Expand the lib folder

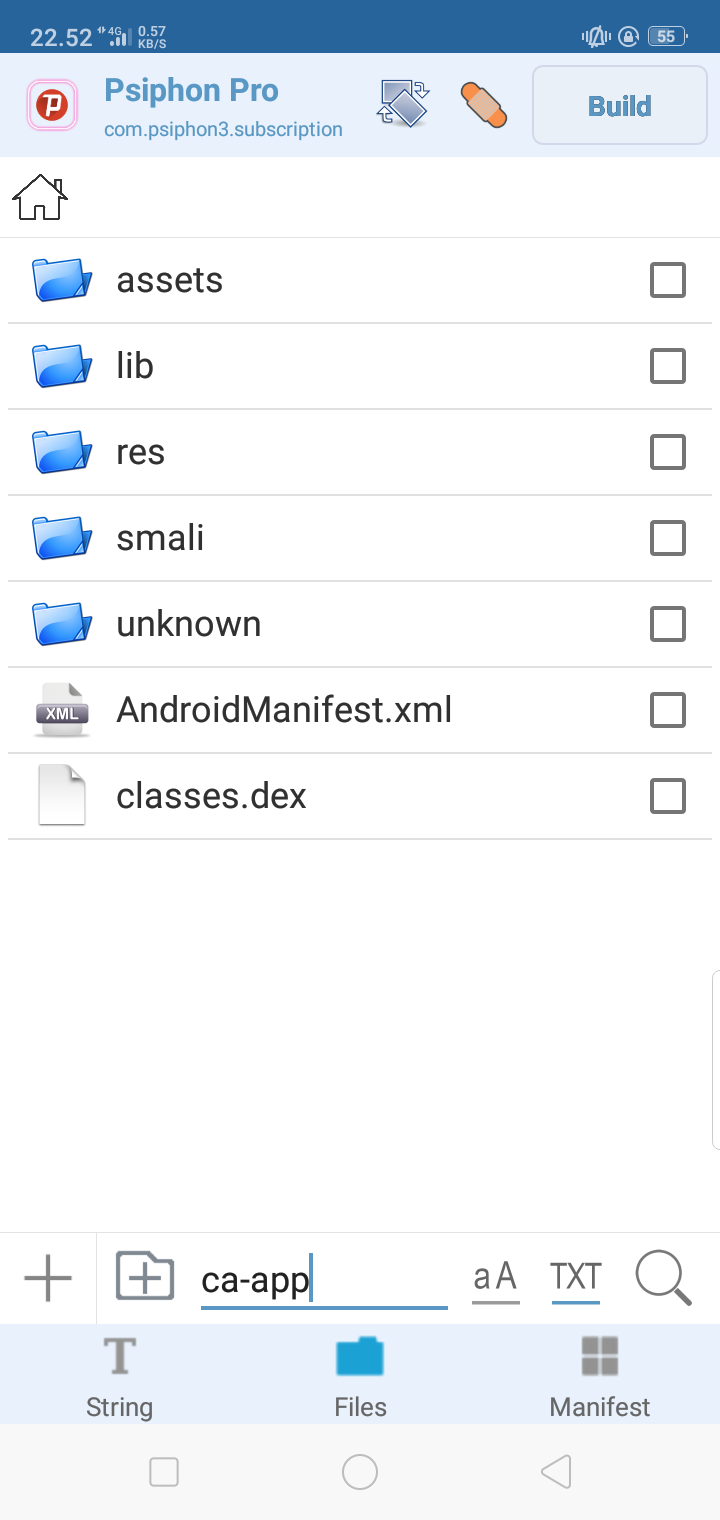click(135, 366)
